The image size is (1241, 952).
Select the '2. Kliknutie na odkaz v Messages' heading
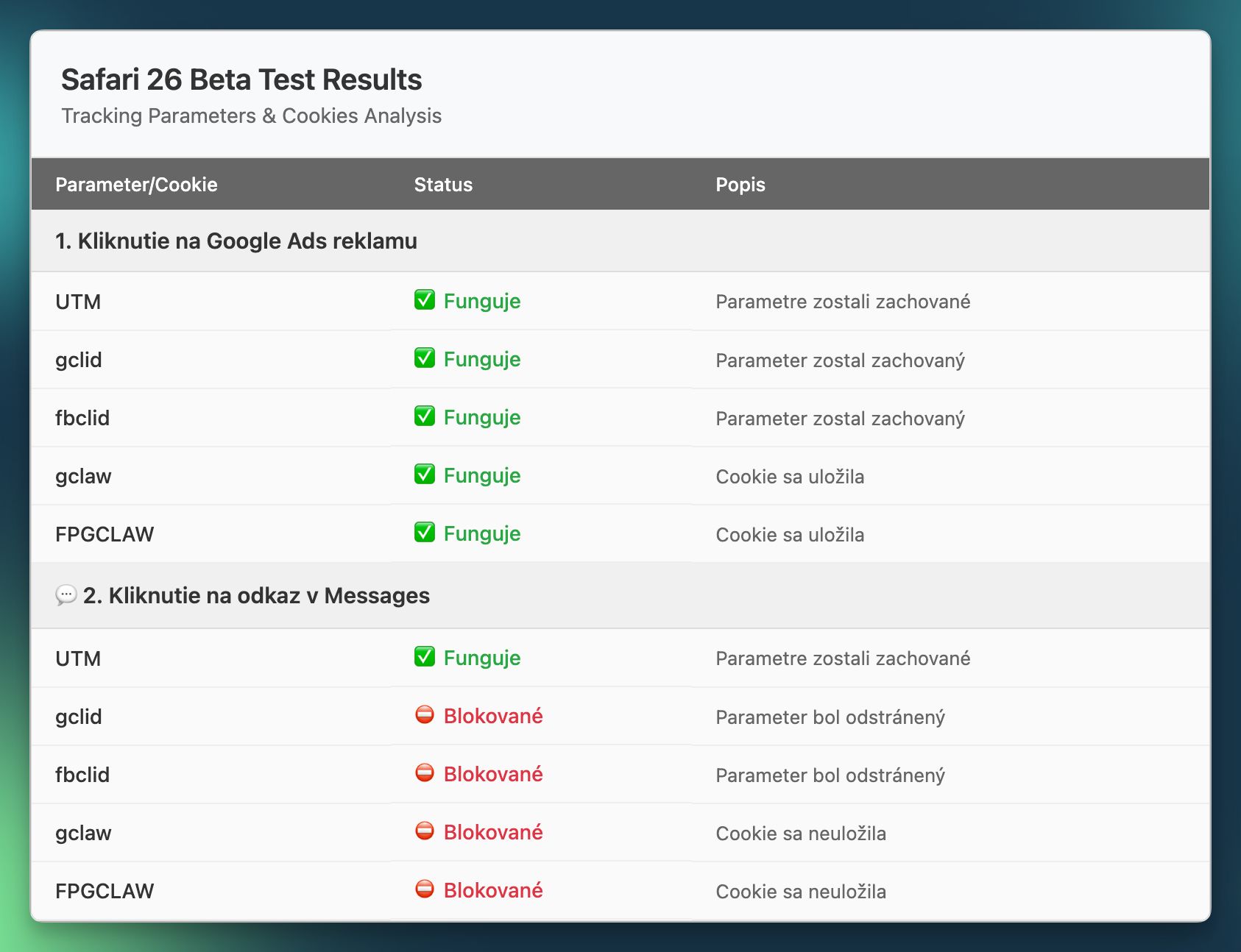click(255, 595)
